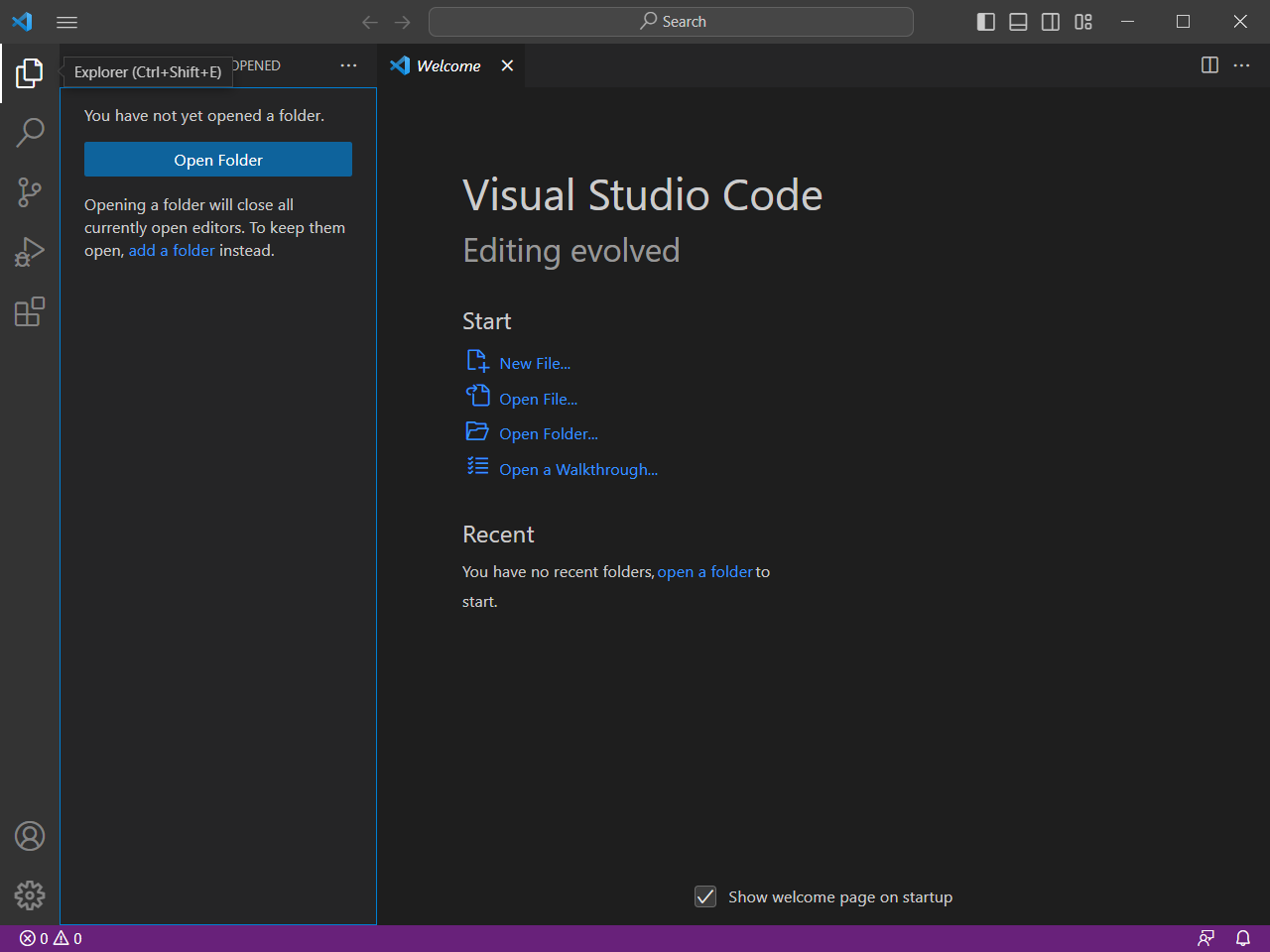Click New File... on Welcome page
Image resolution: width=1270 pixels, height=952 pixels.
[535, 363]
